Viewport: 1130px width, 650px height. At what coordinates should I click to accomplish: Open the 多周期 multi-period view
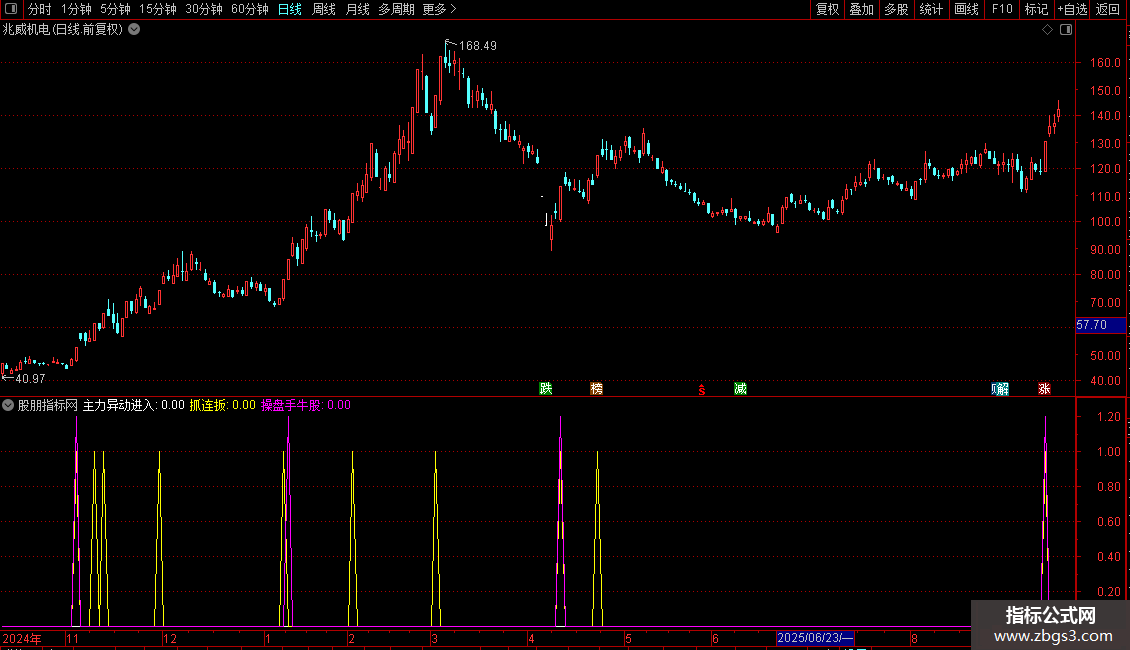point(396,9)
